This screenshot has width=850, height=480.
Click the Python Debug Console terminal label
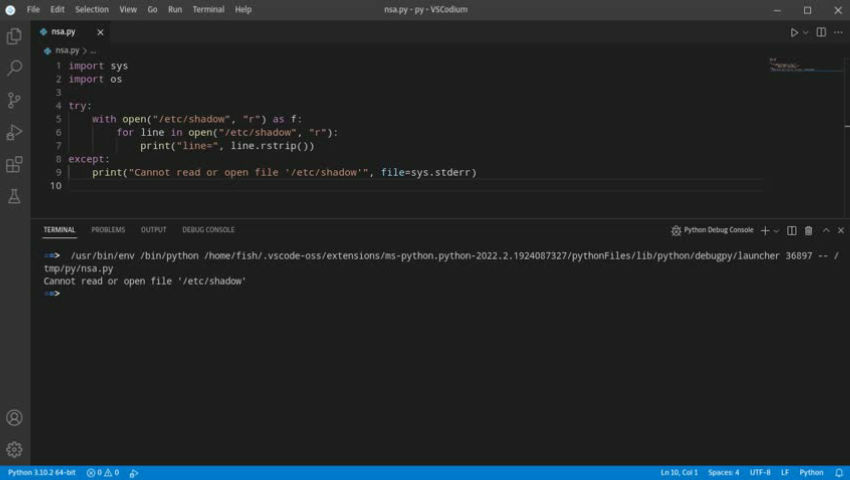click(x=718, y=230)
